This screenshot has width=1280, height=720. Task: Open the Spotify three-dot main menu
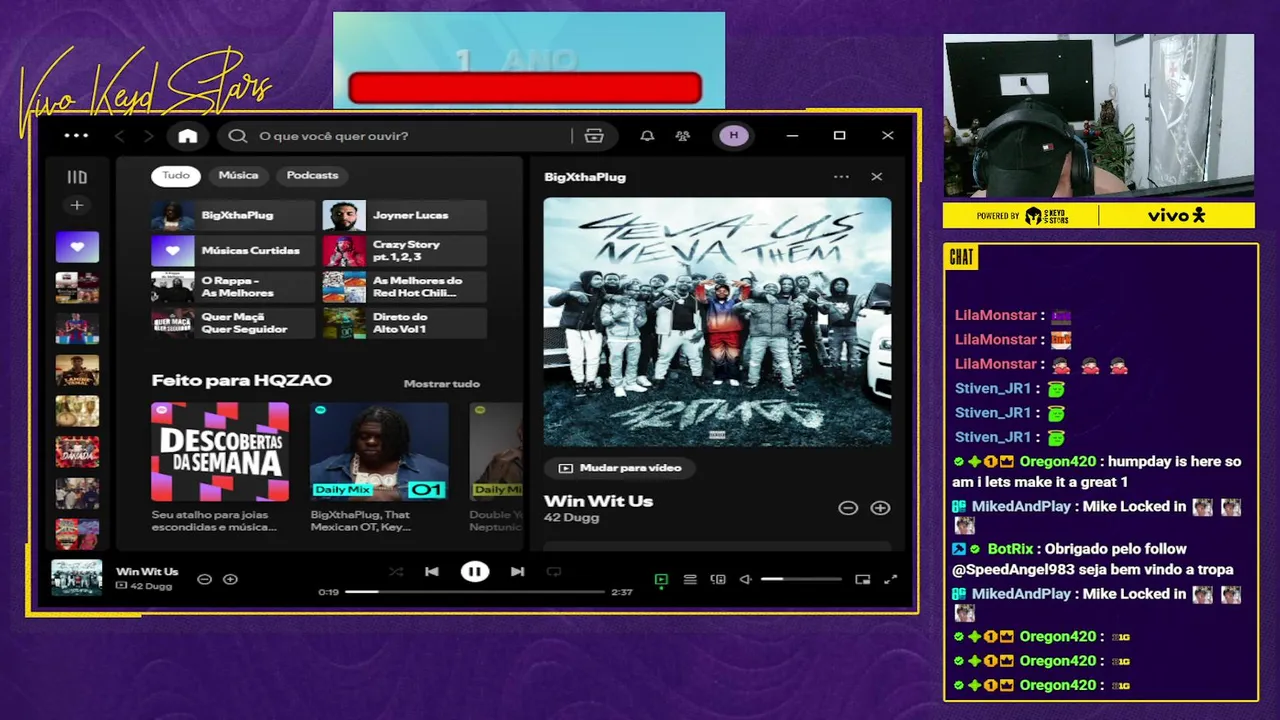(76, 136)
